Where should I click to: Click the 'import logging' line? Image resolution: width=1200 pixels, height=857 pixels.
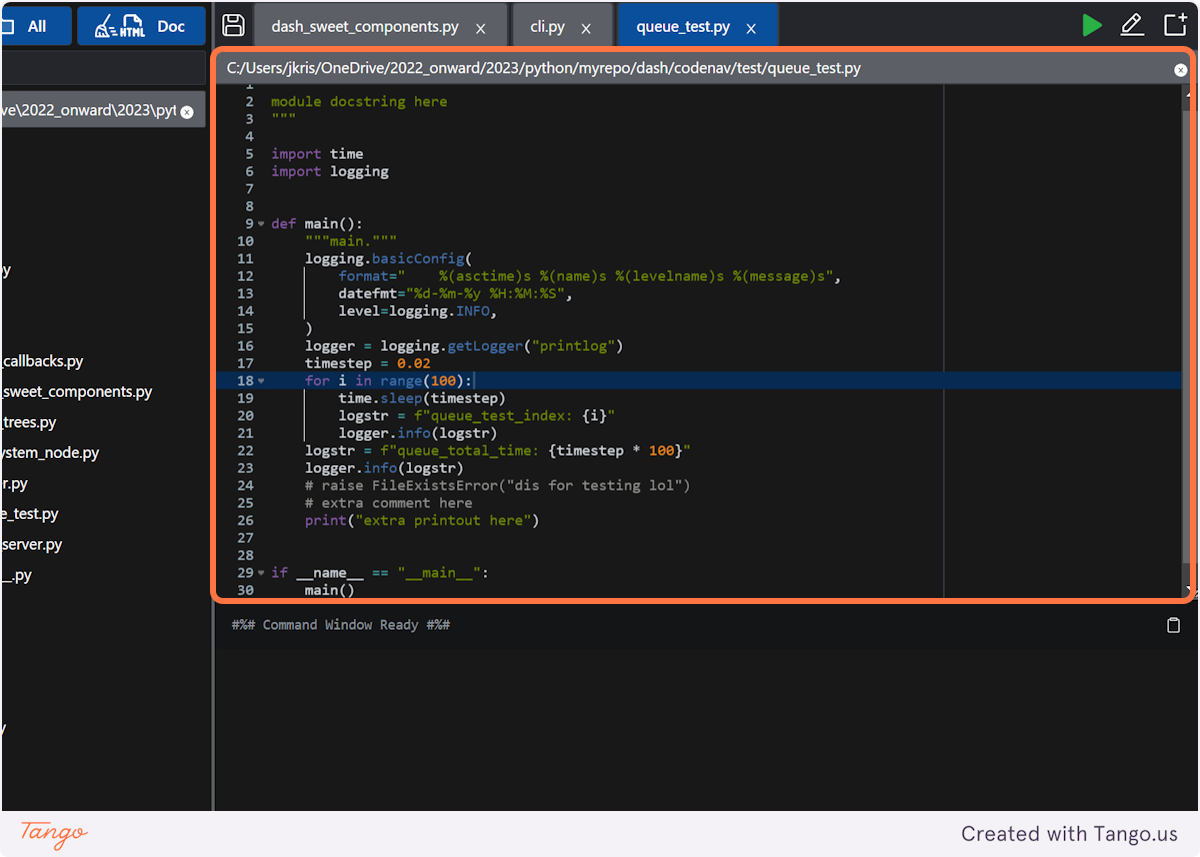point(330,171)
